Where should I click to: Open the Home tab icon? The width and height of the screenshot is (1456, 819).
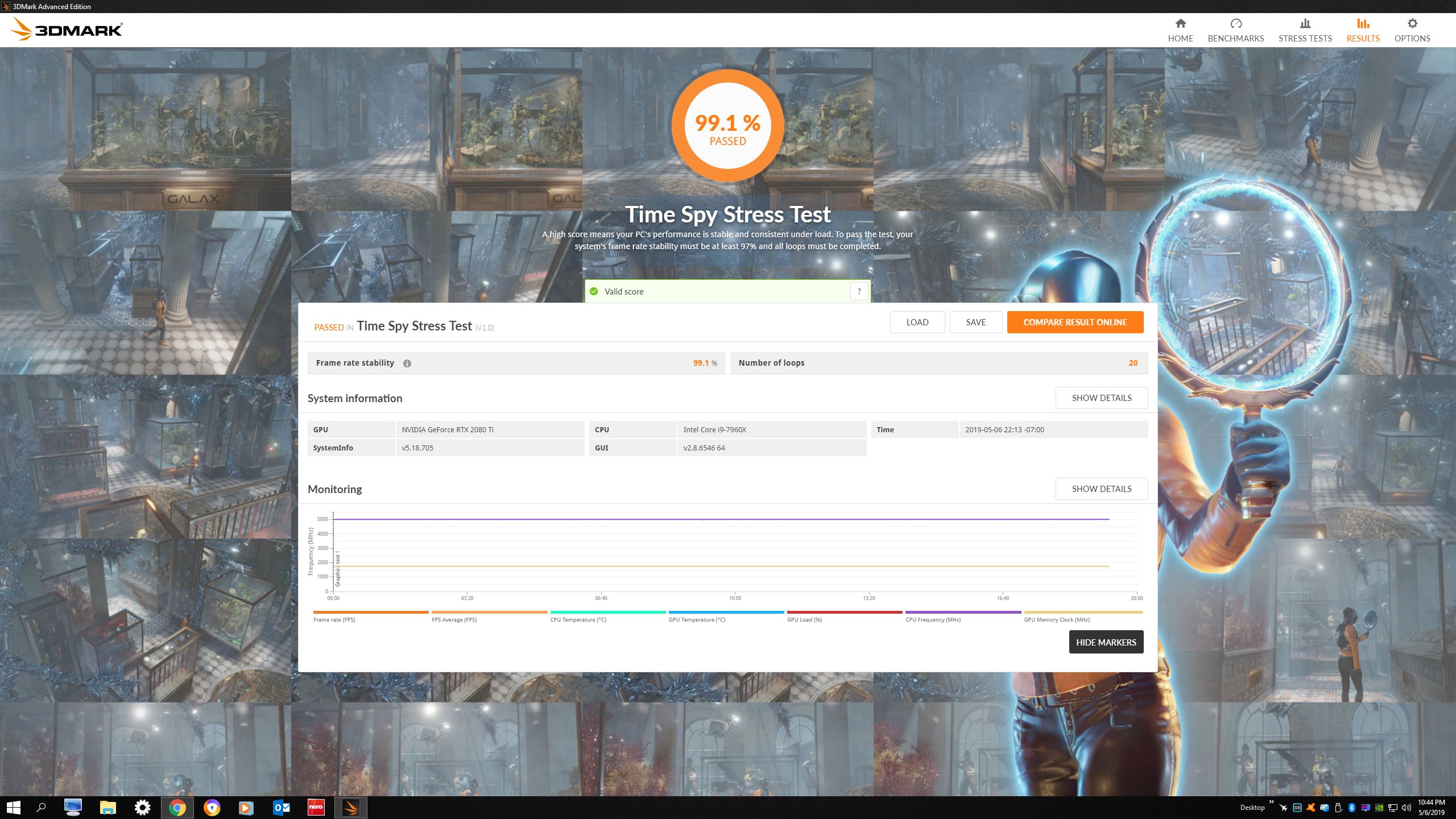point(1180,24)
